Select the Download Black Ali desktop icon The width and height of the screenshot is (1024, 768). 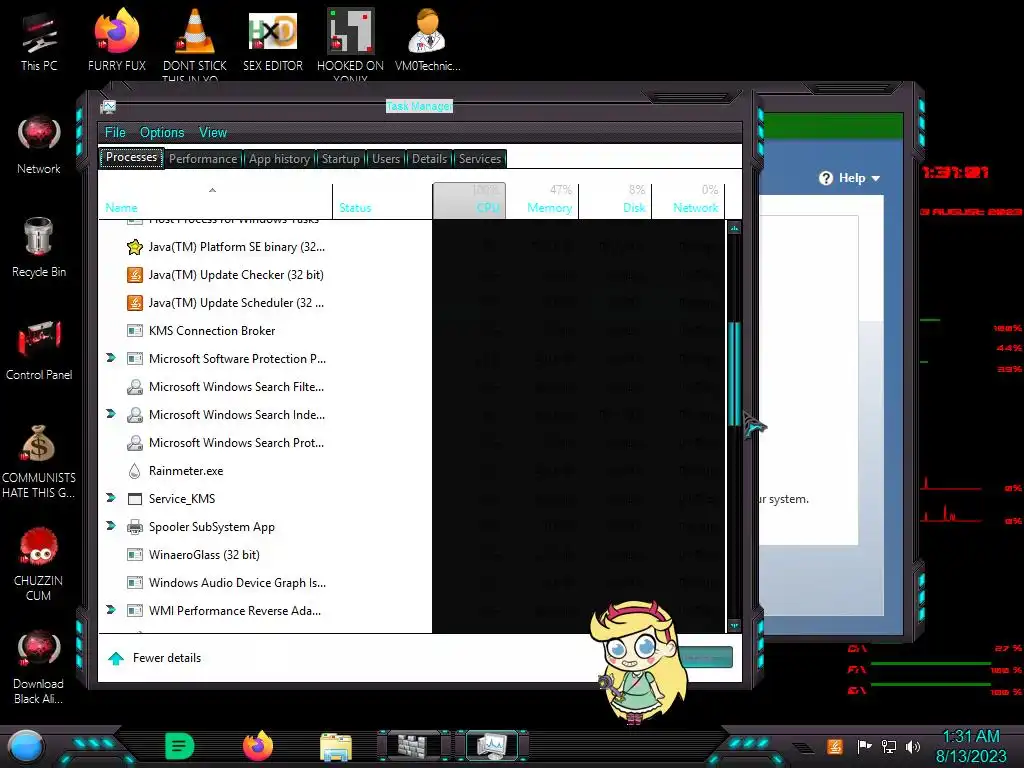click(x=39, y=667)
